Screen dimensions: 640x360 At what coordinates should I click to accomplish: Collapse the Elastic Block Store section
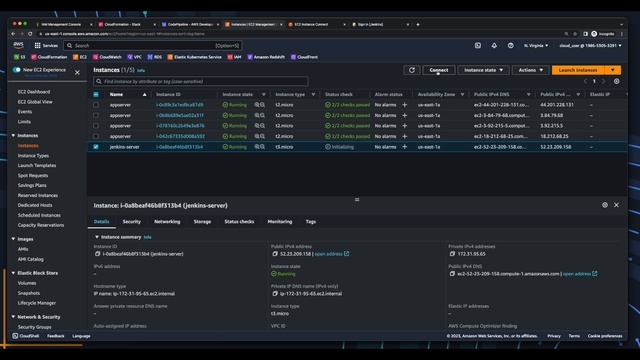tap(13, 273)
